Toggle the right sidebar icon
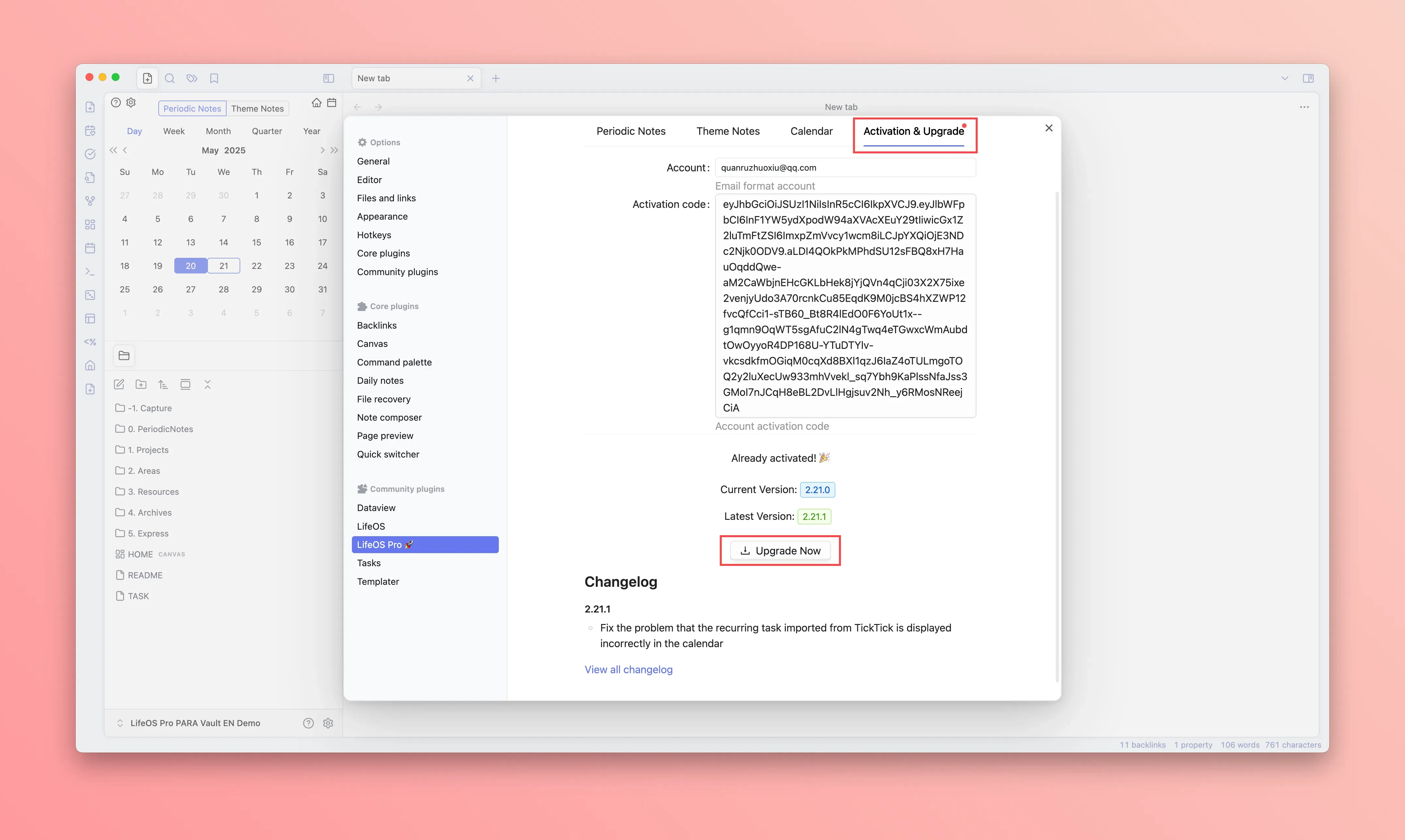This screenshot has height=840, width=1405. (x=1308, y=78)
